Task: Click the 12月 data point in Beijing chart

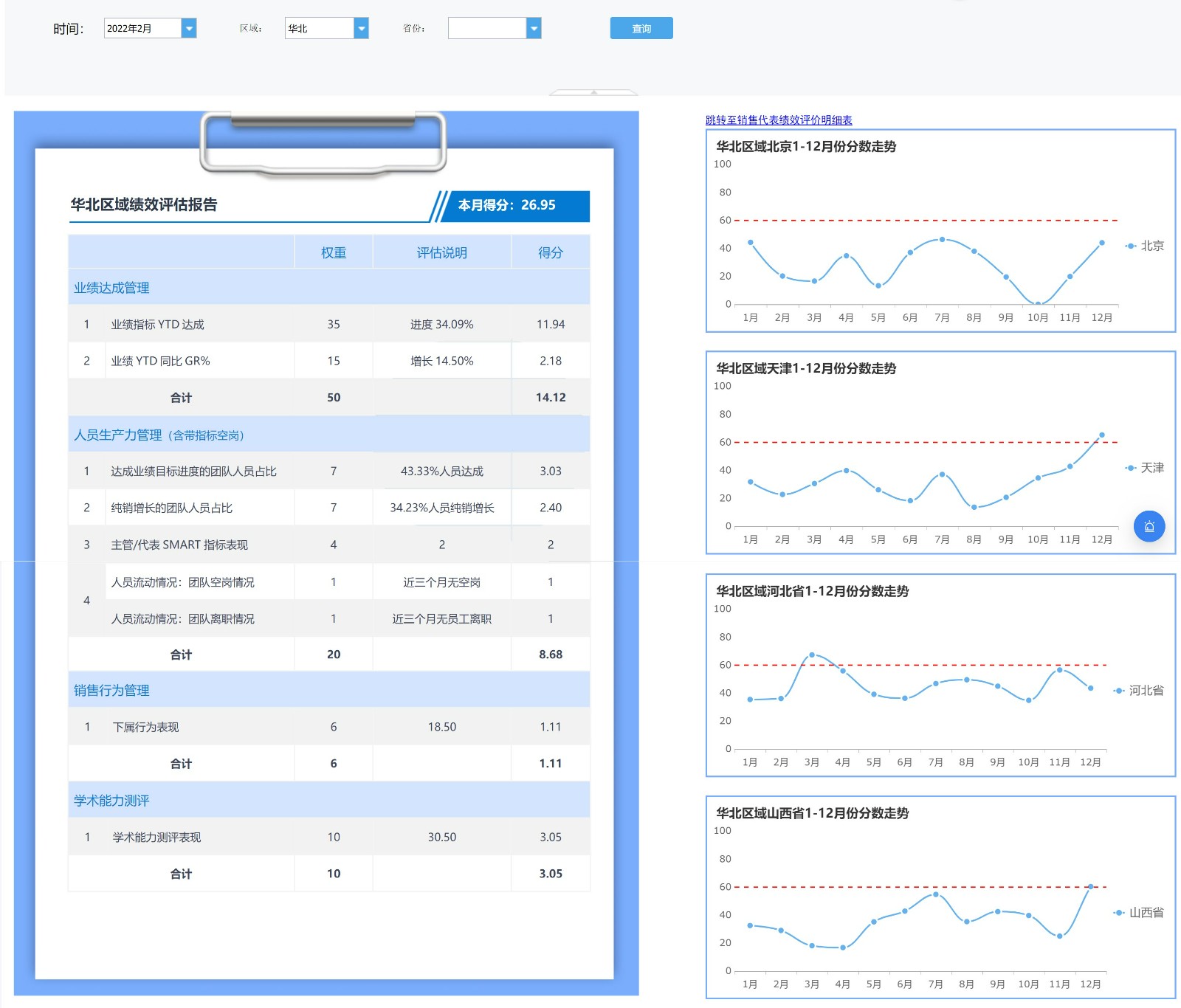Action: [1102, 243]
